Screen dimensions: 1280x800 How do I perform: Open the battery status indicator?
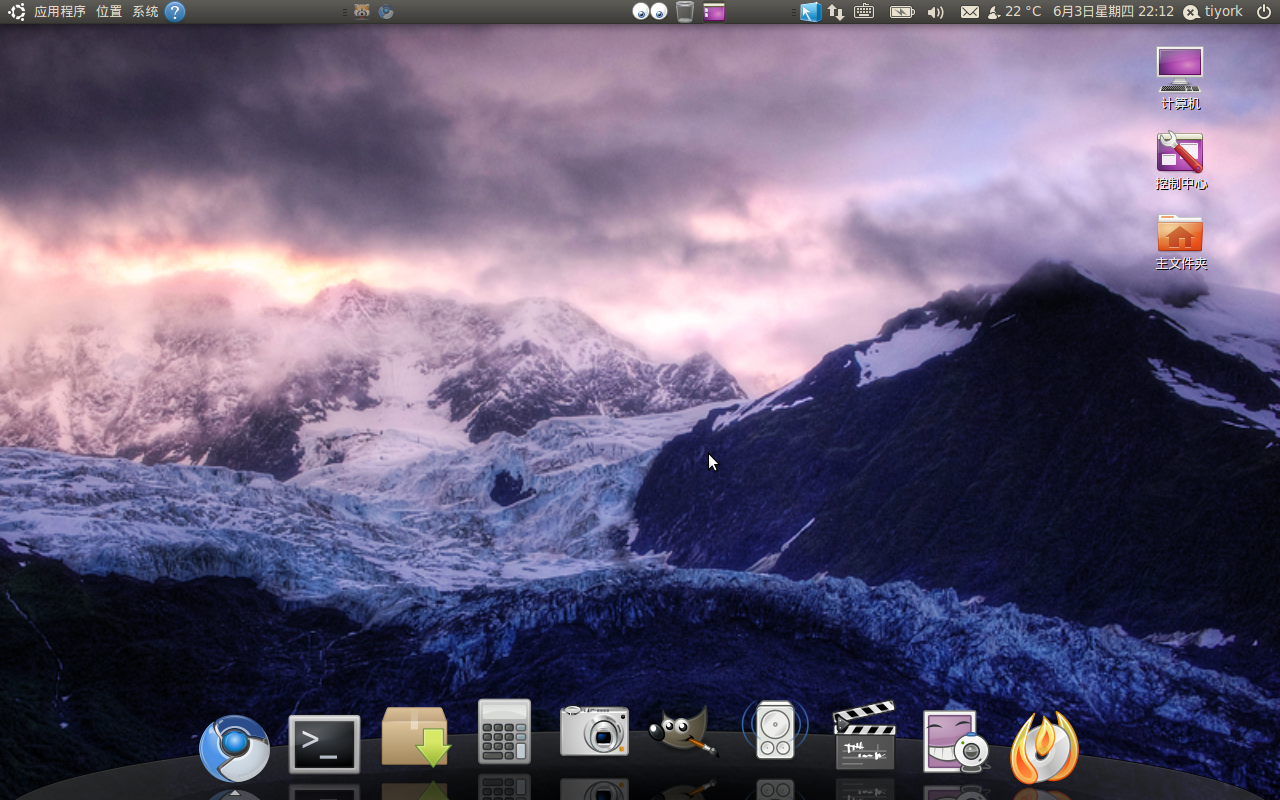coord(902,12)
